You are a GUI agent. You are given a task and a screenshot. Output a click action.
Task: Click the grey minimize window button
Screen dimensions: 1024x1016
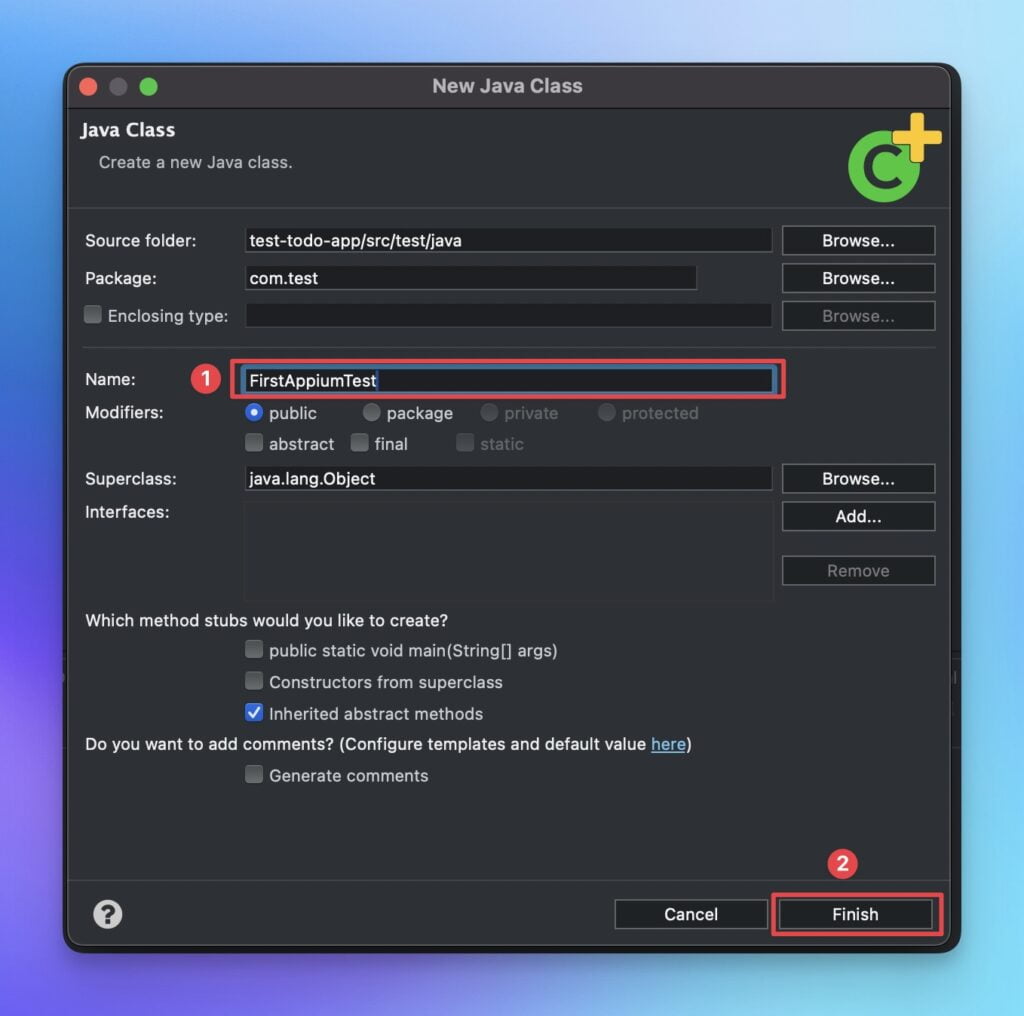[x=118, y=86]
